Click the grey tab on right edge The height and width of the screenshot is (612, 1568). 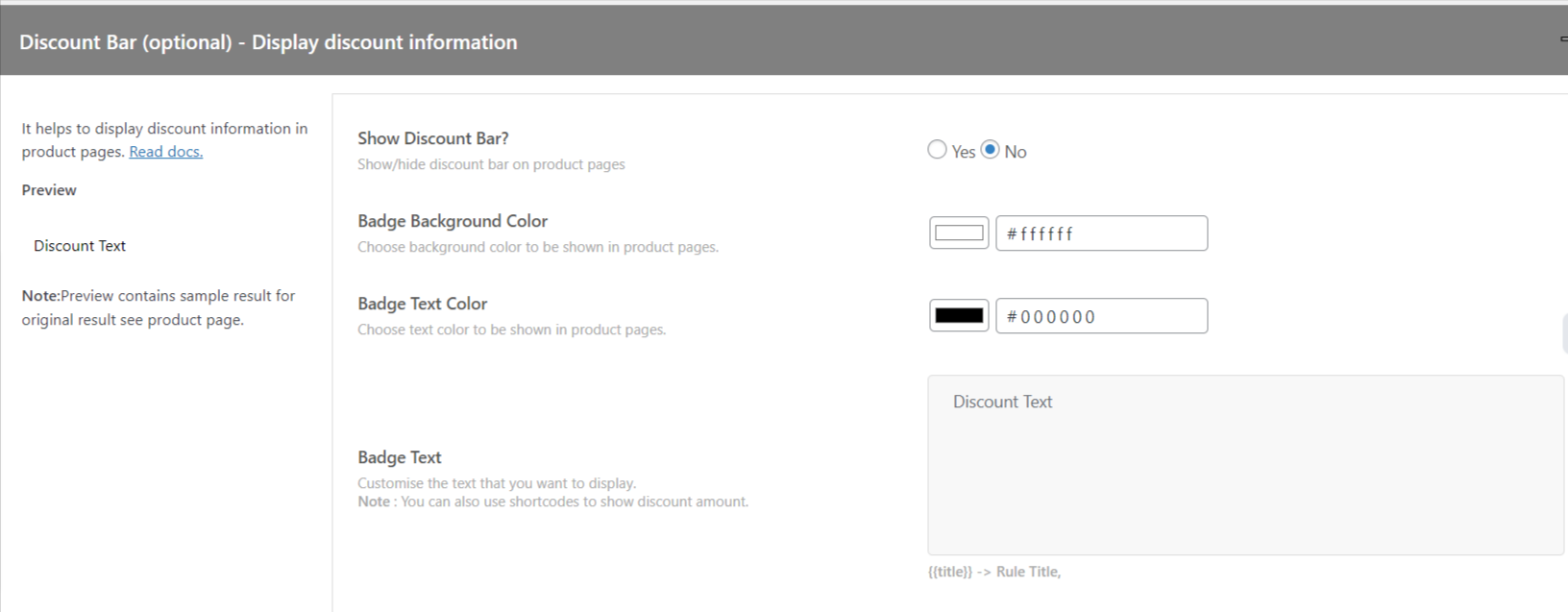[x=1564, y=333]
